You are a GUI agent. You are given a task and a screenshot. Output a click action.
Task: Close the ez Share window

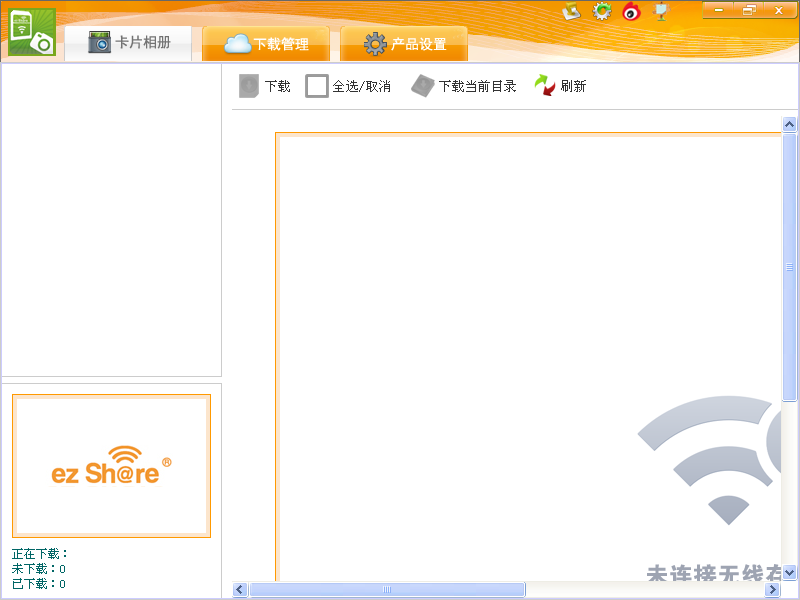(x=779, y=10)
